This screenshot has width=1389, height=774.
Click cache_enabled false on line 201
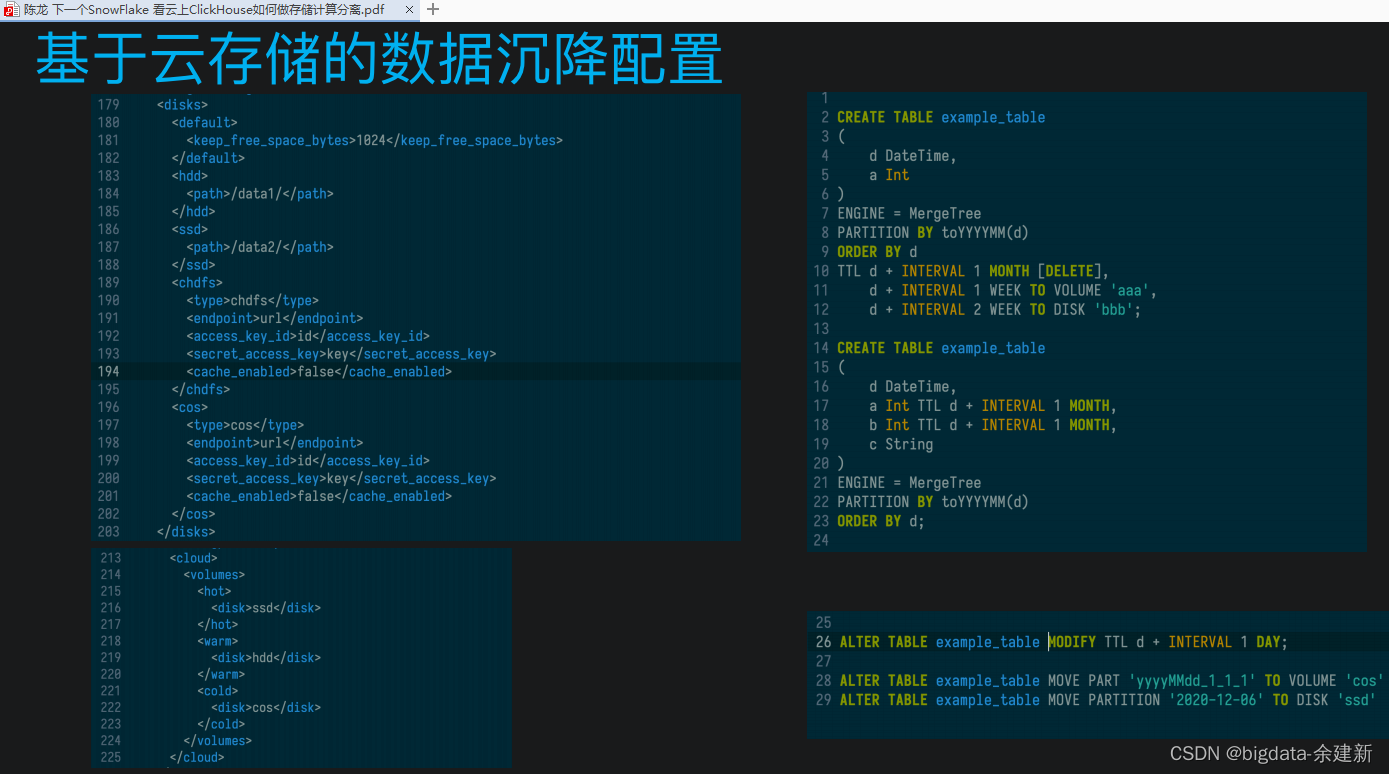click(x=319, y=496)
